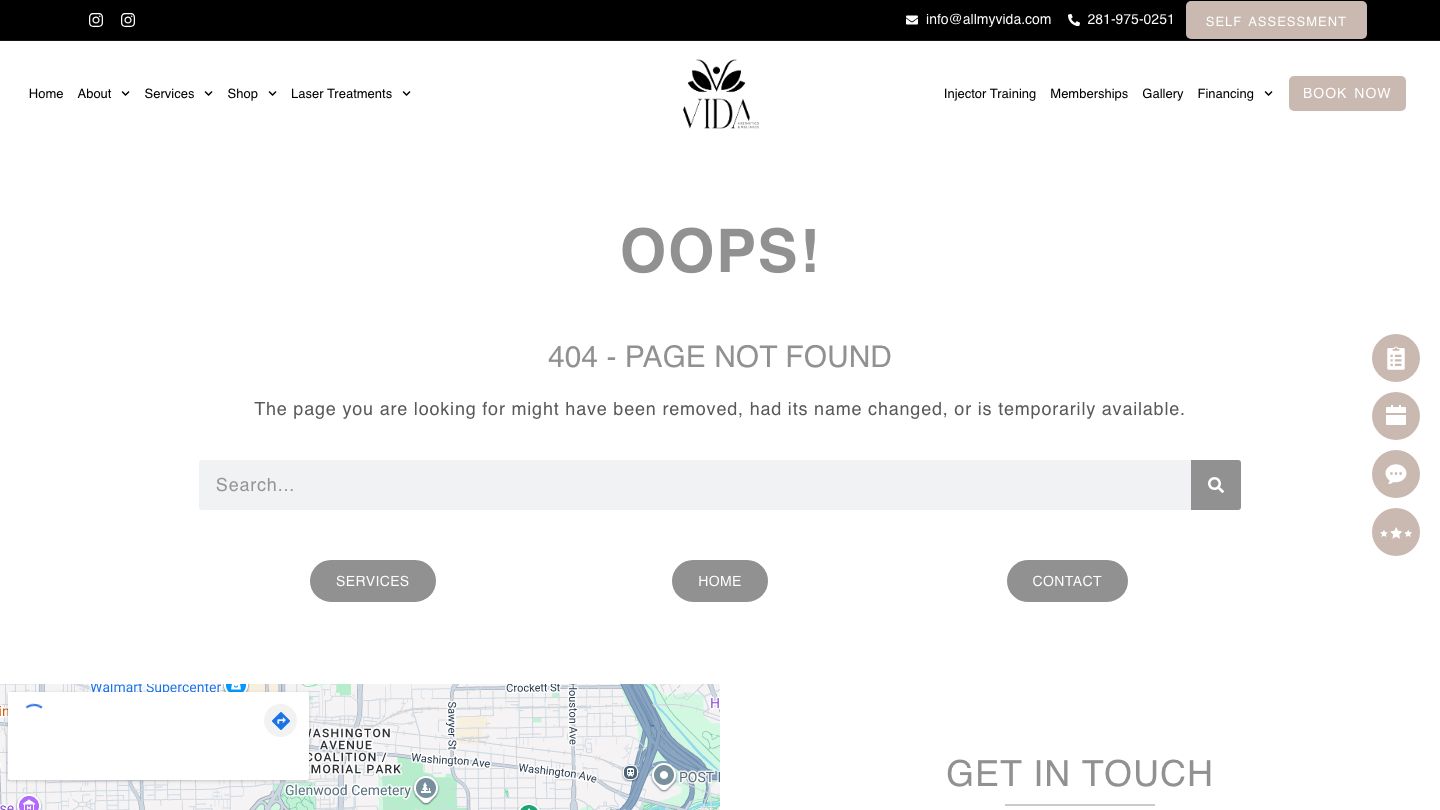Viewport: 1440px width, 810px height.
Task: Click the BOOK NOW button
Action: [1347, 93]
